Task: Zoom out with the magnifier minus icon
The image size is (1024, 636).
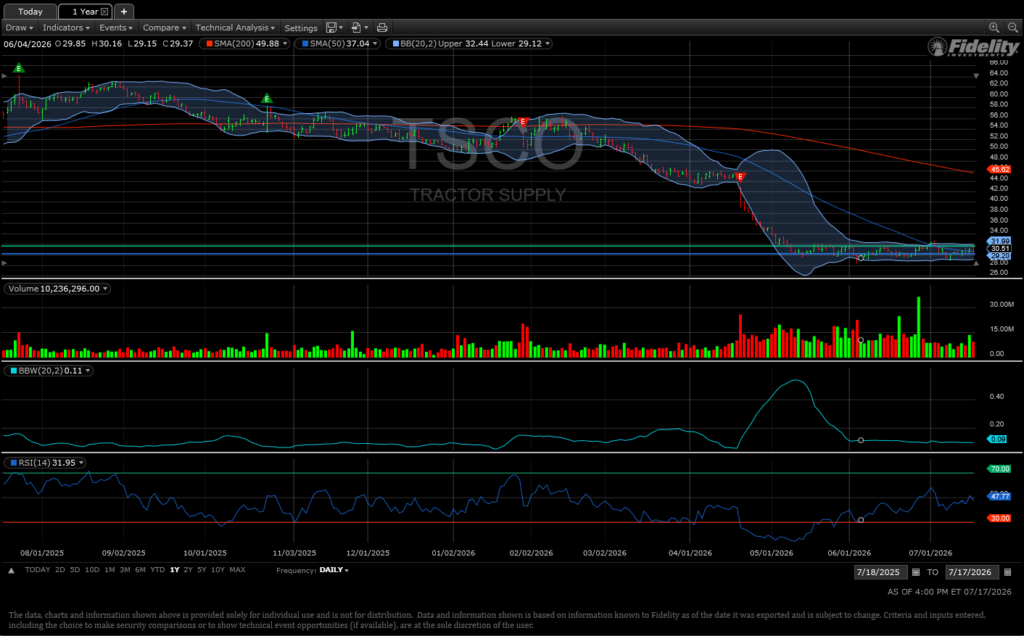Action: pos(1013,27)
